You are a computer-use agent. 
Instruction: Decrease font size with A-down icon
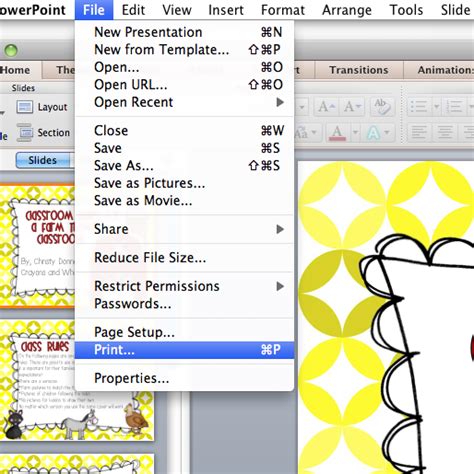352,107
